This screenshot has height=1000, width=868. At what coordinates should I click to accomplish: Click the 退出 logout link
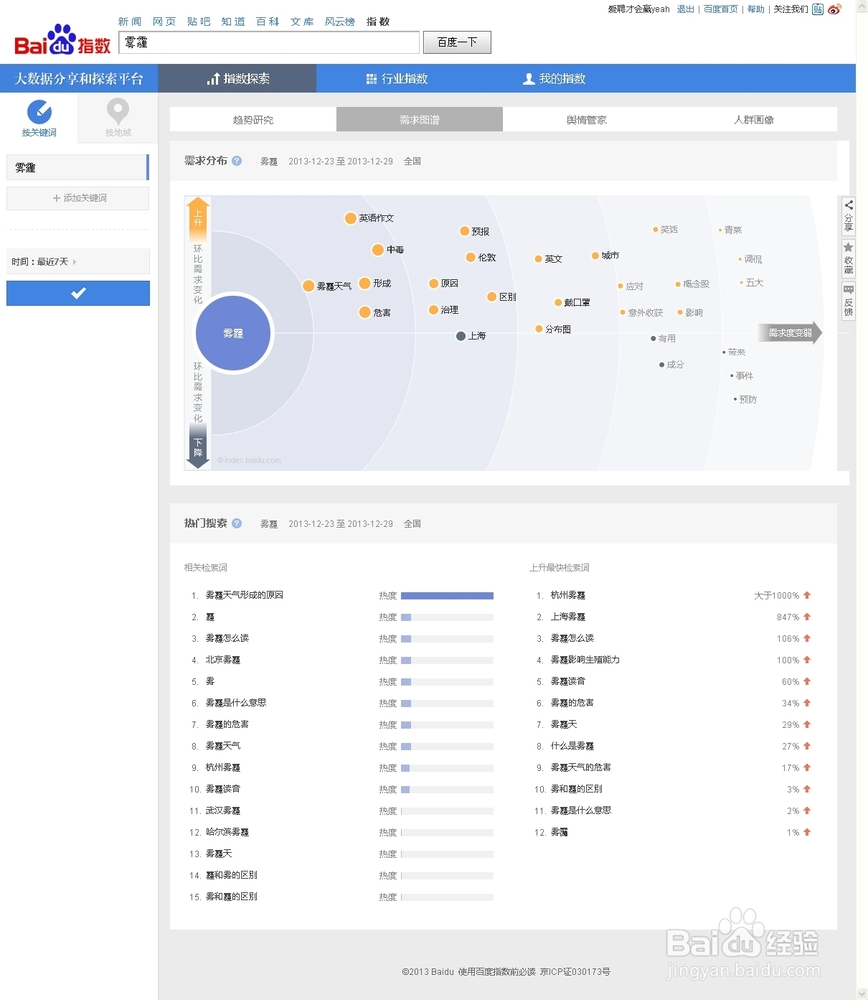pyautogui.click(x=685, y=9)
